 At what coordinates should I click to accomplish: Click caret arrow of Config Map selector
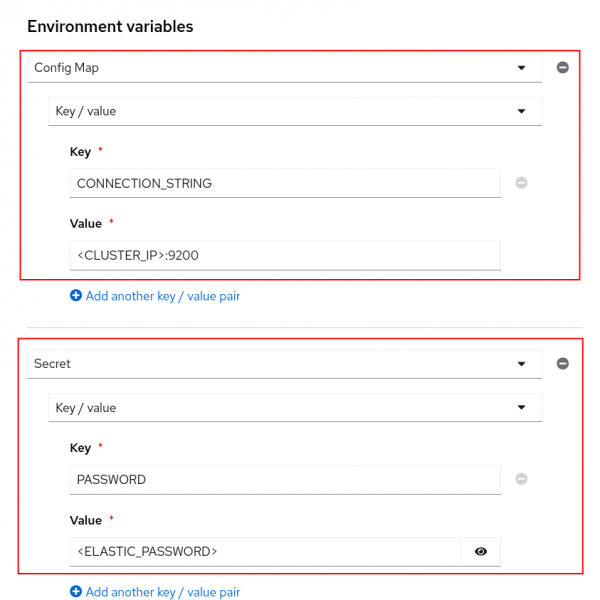[521, 68]
